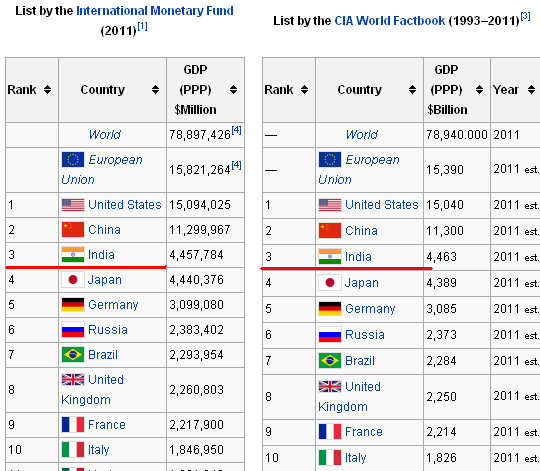Click Japan flag in IMF table

point(73,280)
